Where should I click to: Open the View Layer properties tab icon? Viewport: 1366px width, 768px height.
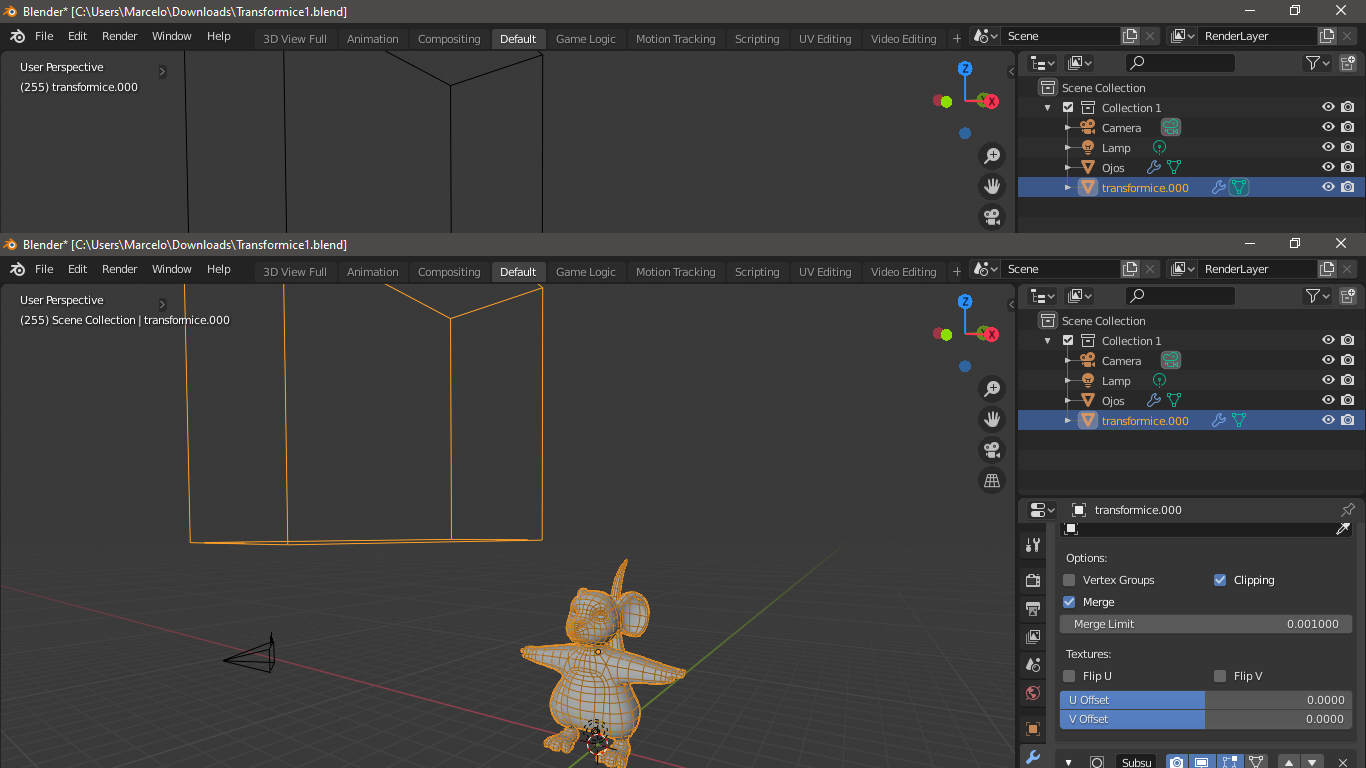[1033, 636]
